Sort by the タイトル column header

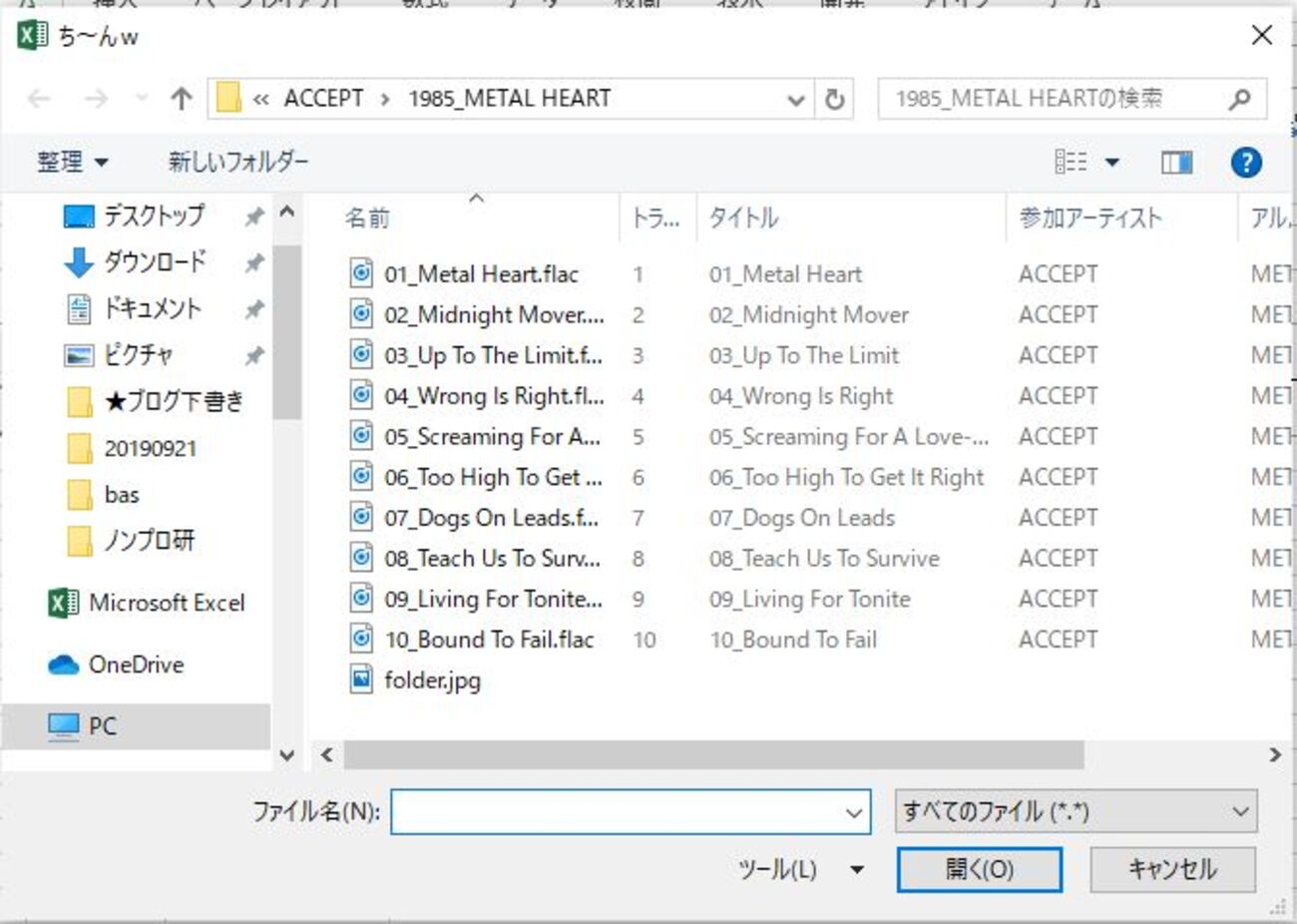coord(851,218)
